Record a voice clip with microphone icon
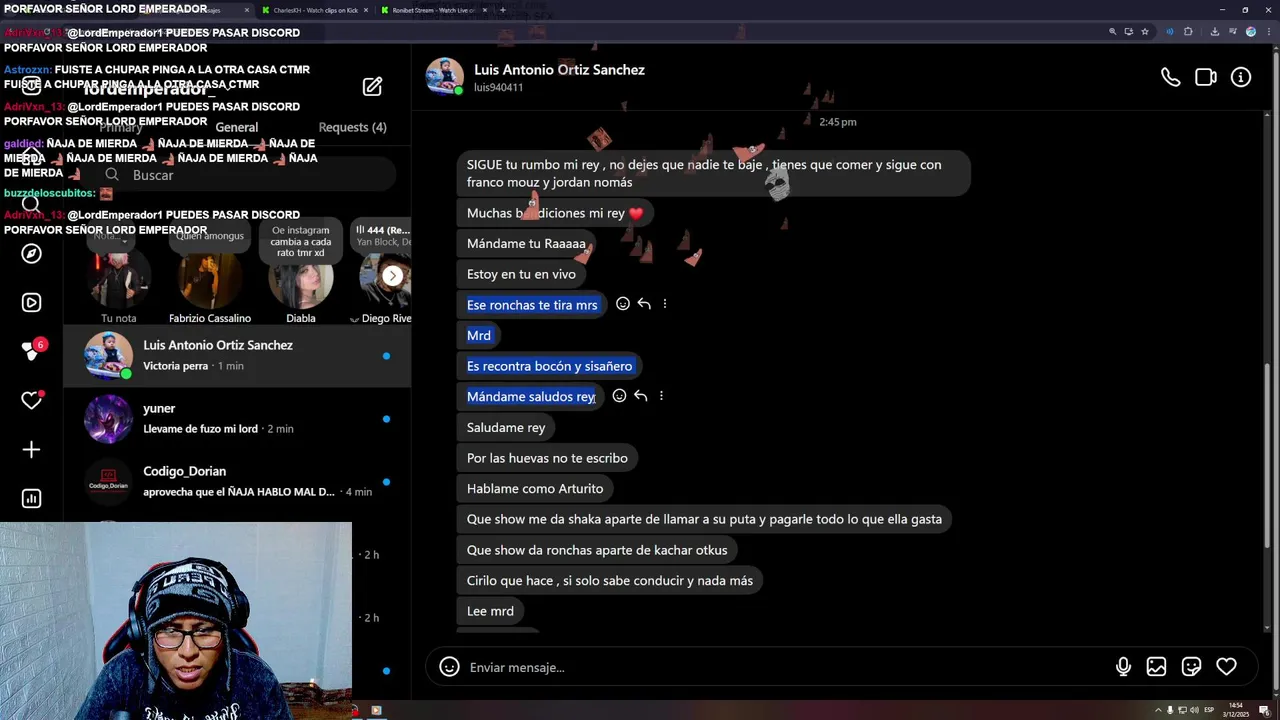1280x720 pixels. tap(1123, 667)
